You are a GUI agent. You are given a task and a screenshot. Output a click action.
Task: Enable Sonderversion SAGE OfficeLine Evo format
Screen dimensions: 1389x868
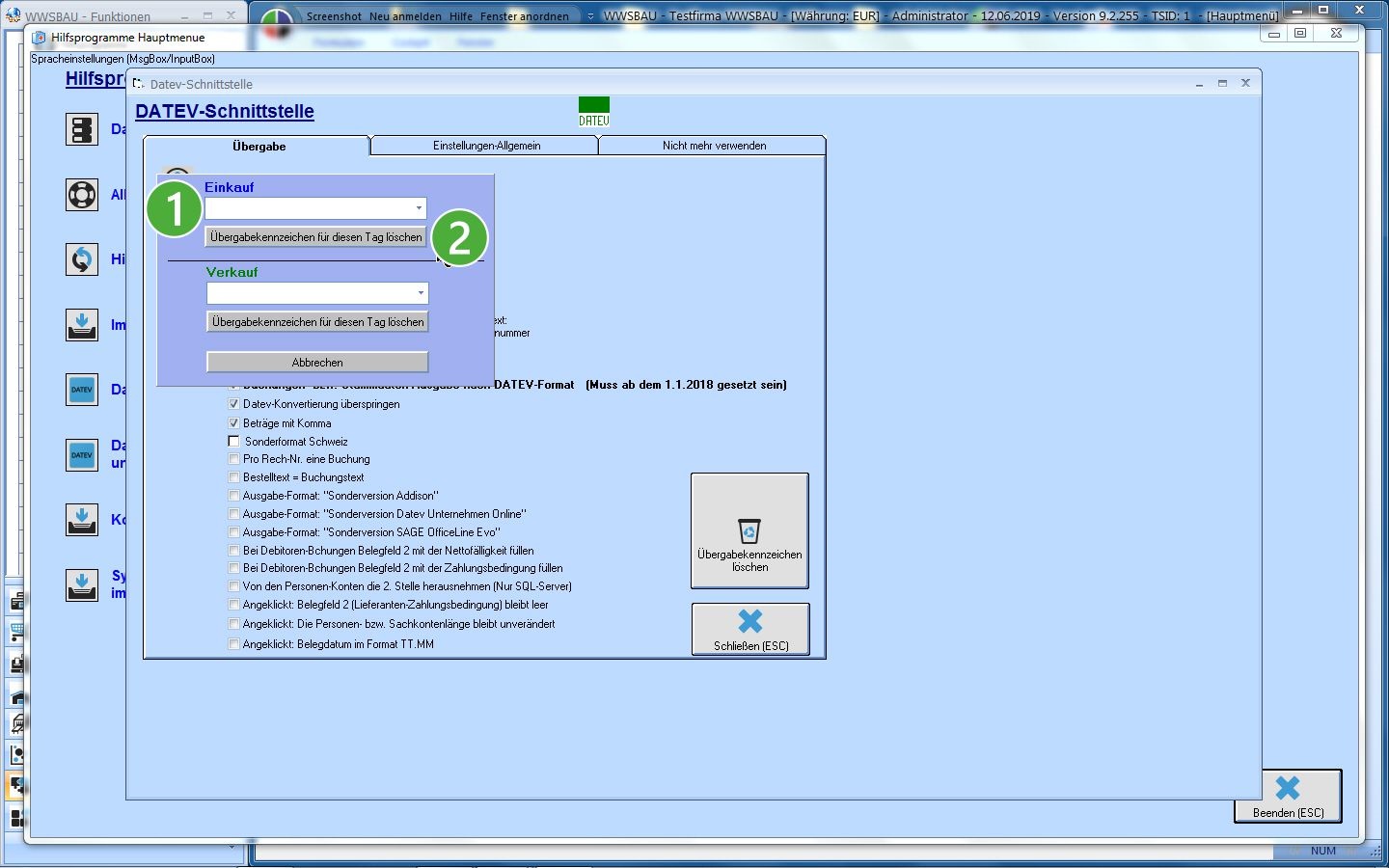click(x=233, y=532)
